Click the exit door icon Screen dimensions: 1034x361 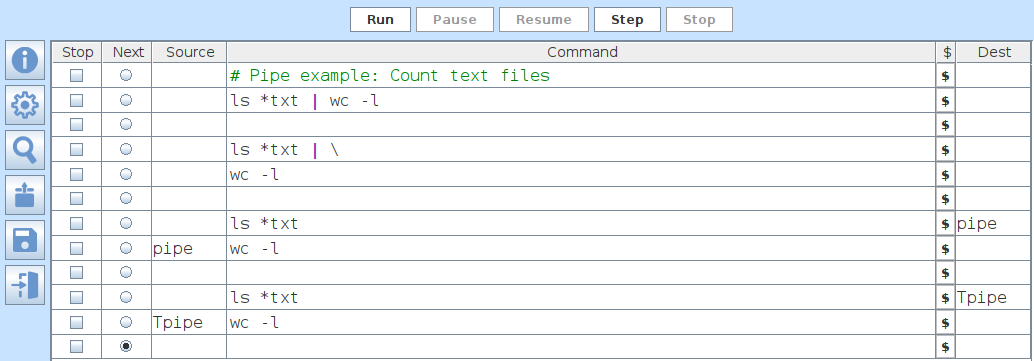tap(25, 285)
